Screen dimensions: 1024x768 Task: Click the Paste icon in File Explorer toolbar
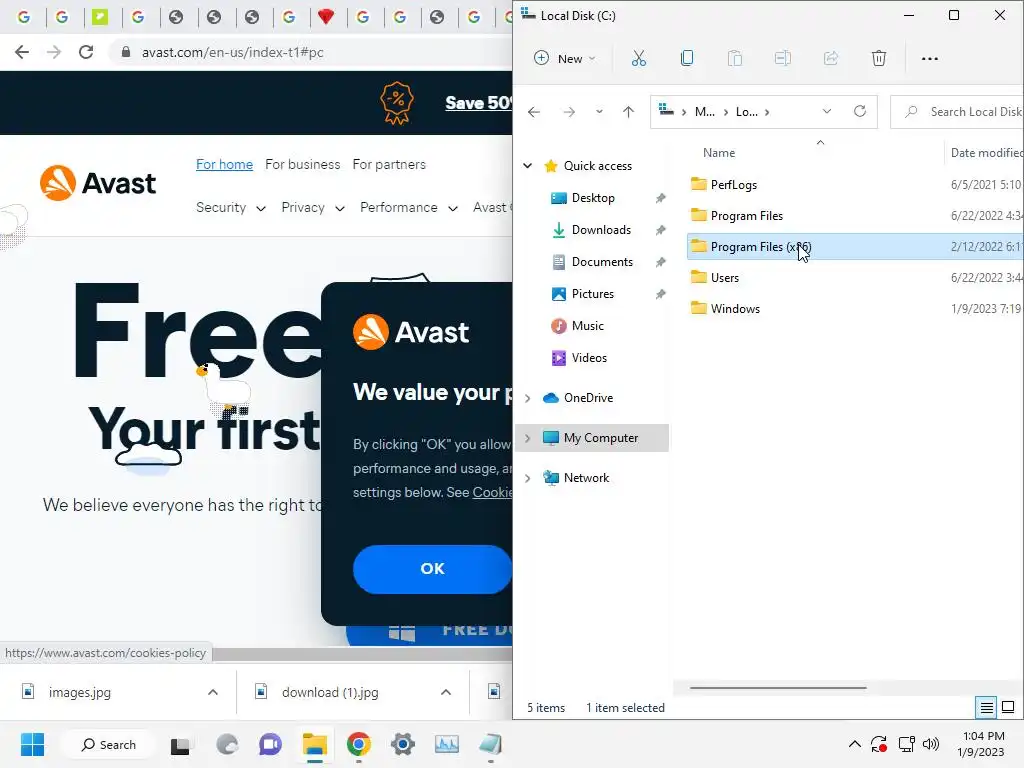point(735,59)
